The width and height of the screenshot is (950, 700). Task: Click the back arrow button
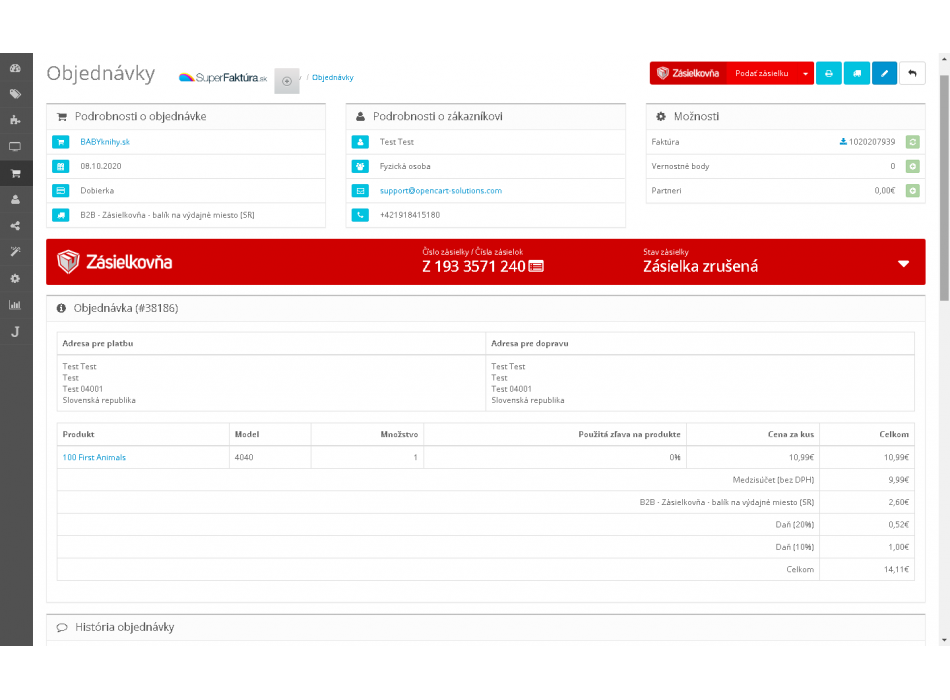point(912,73)
